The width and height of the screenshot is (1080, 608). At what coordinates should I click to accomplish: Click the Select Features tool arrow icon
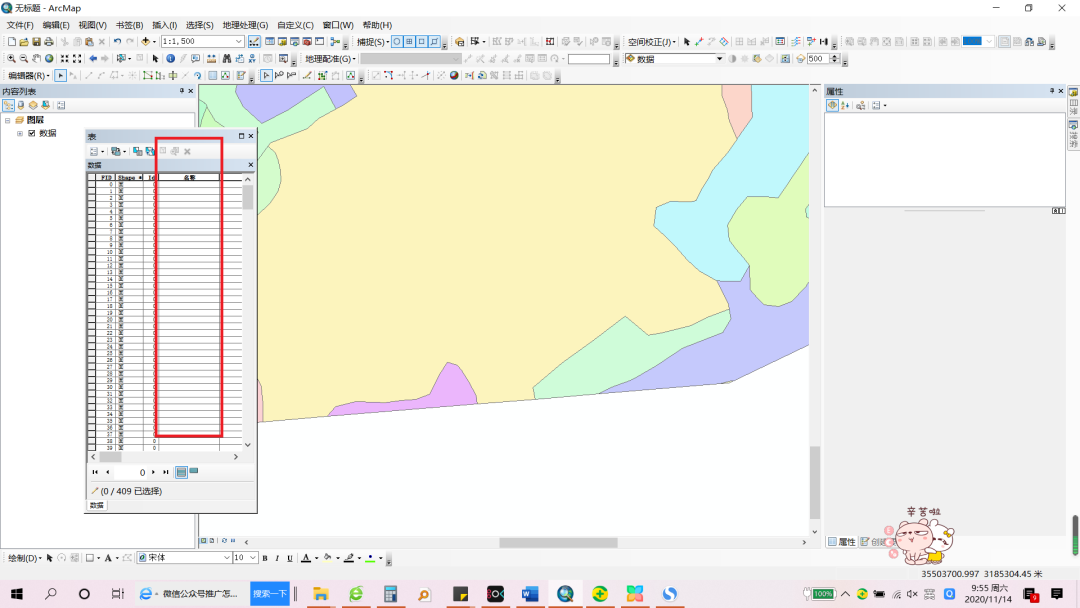(156, 58)
